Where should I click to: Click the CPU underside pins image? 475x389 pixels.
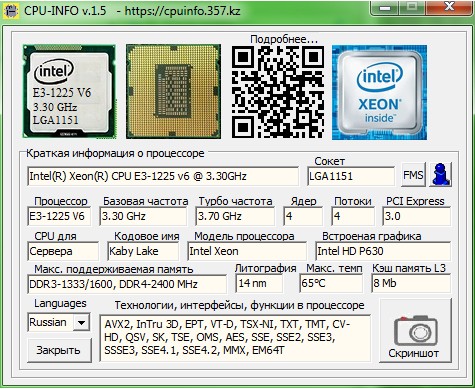point(173,91)
